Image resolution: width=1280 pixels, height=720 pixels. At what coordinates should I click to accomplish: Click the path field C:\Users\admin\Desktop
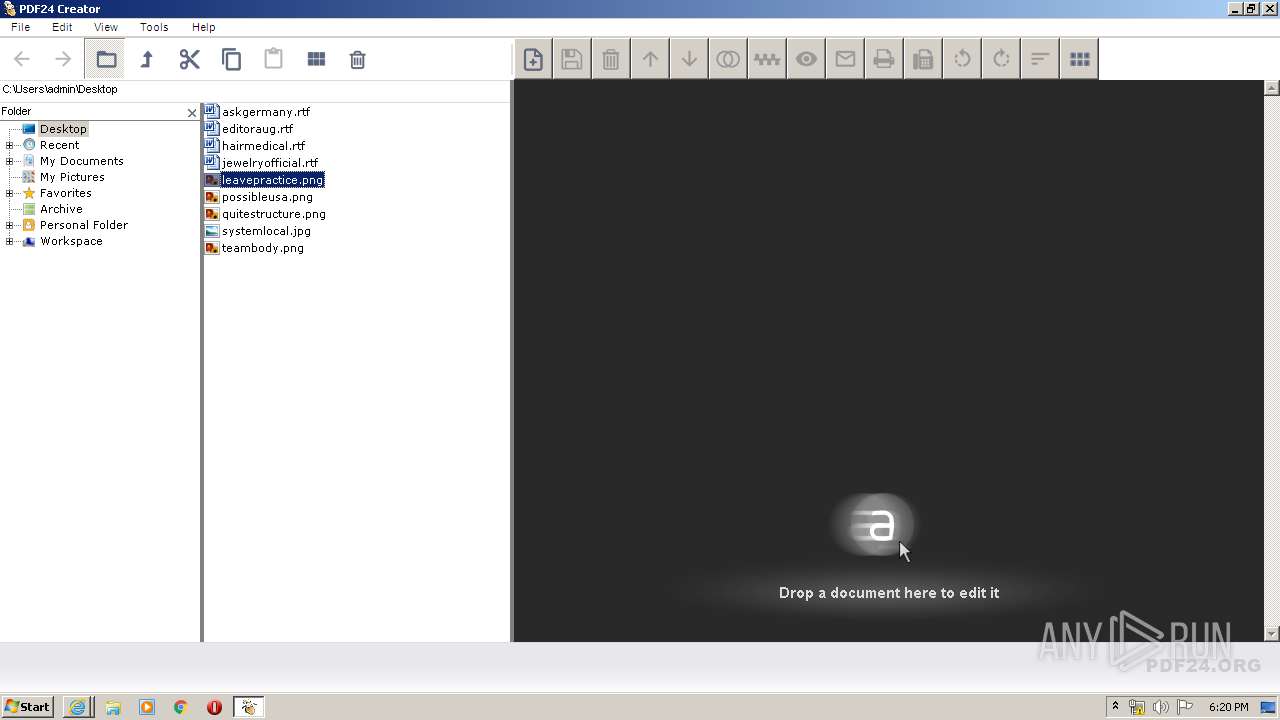coord(255,89)
